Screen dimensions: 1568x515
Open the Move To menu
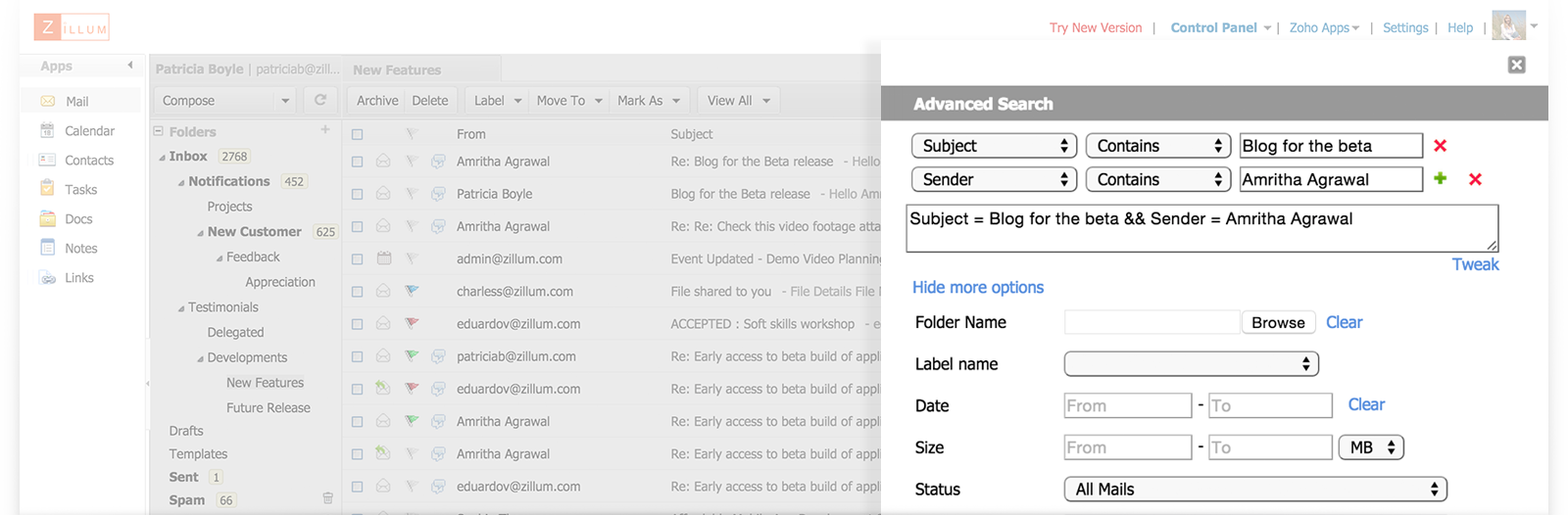coord(568,100)
